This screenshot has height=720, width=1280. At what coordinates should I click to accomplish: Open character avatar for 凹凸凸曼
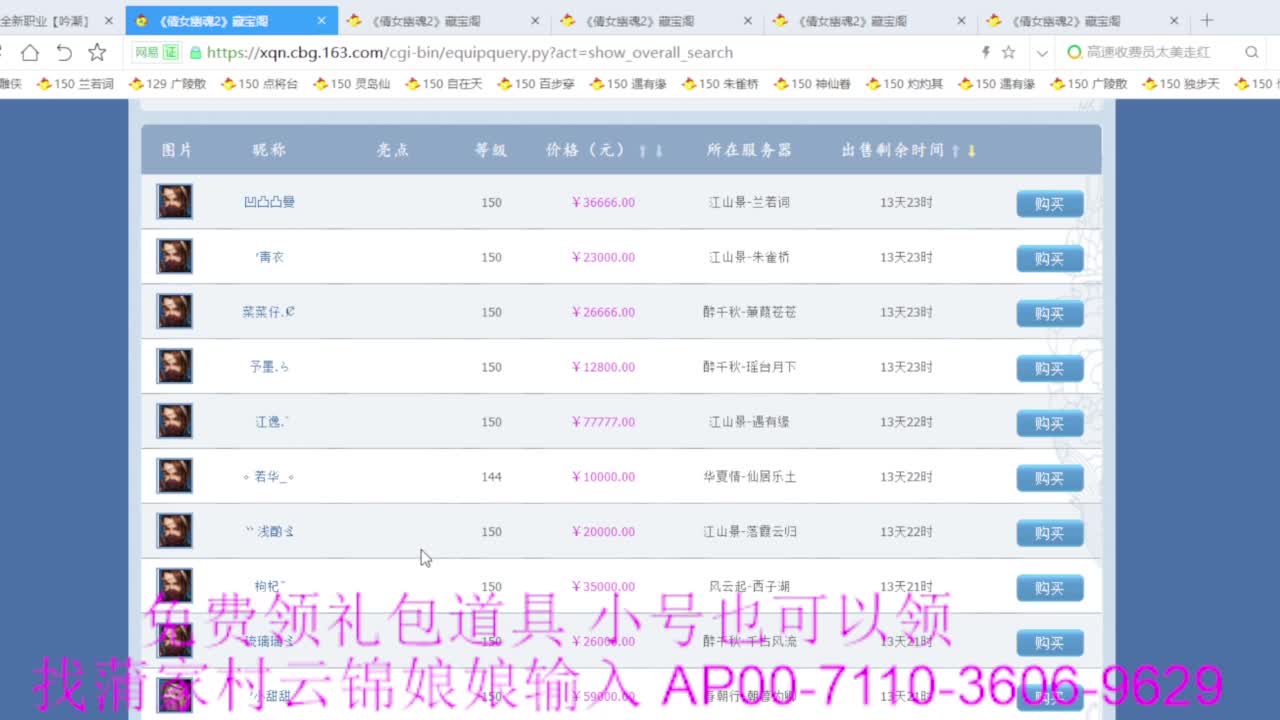click(x=174, y=201)
